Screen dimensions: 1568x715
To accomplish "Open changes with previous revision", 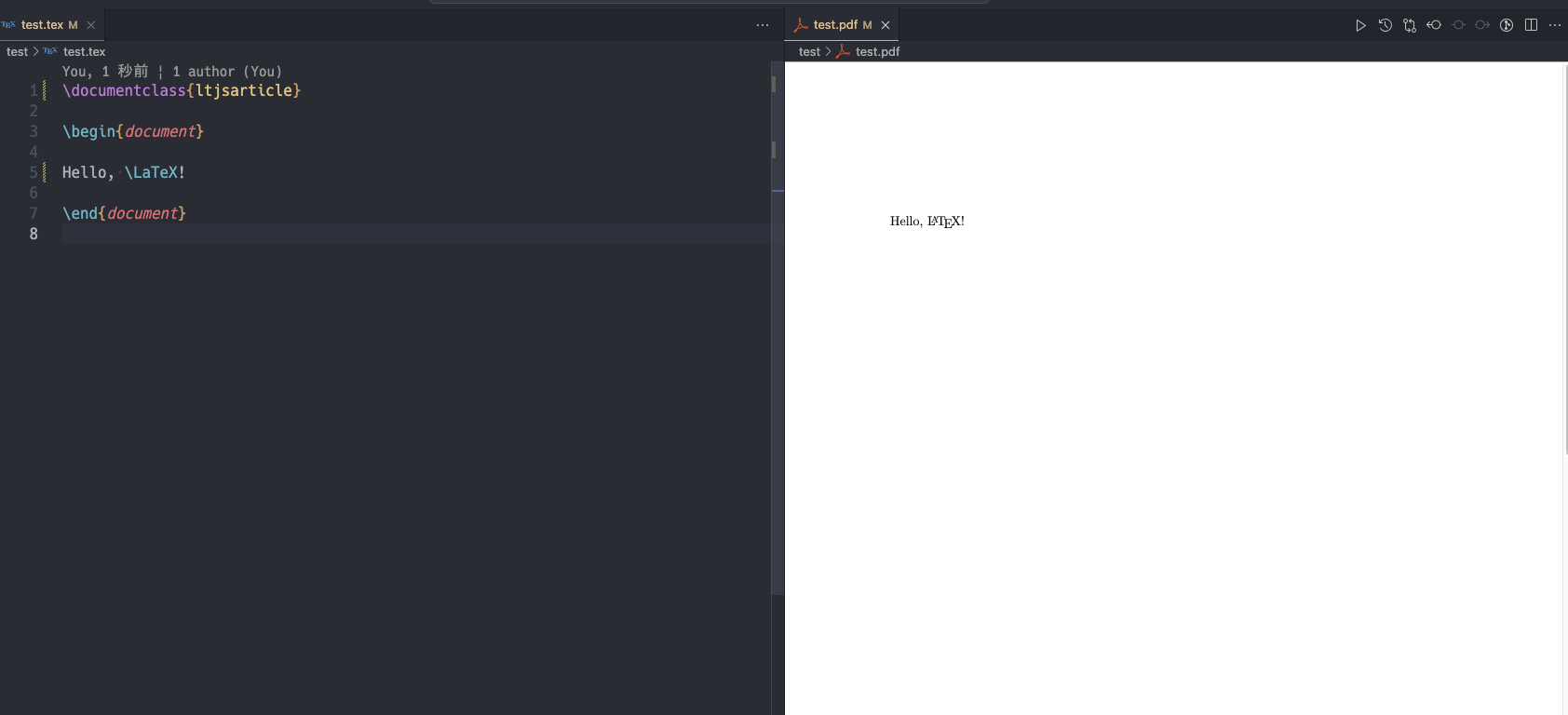I will [x=1434, y=25].
